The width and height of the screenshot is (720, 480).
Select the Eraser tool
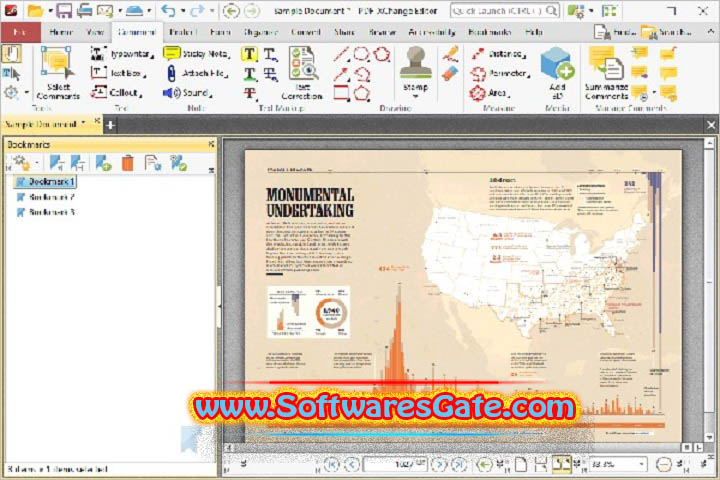pyautogui.click(x=450, y=74)
